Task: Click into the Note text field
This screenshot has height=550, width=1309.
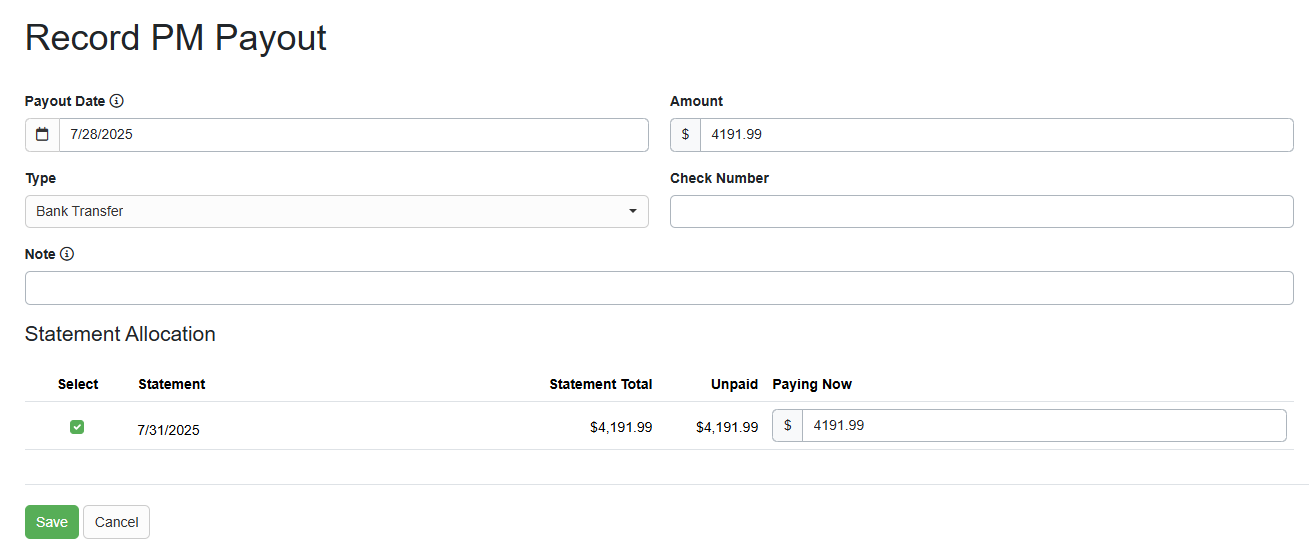Action: click(x=659, y=288)
